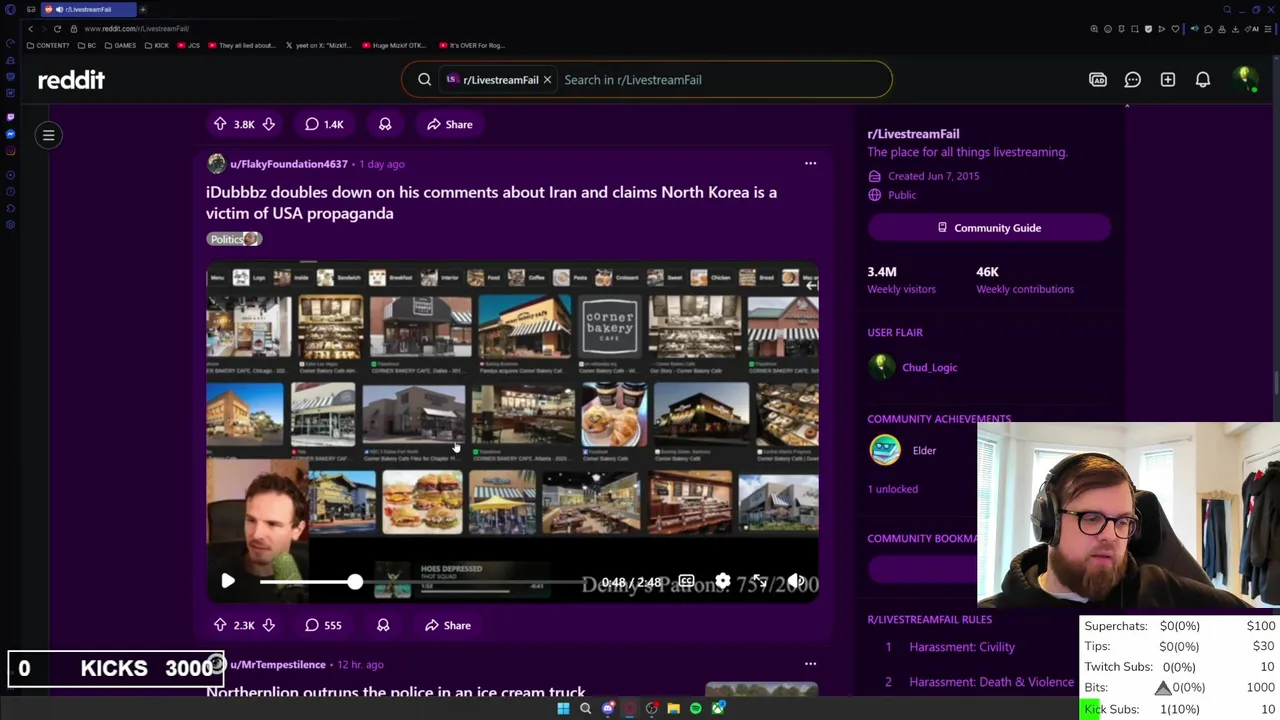Downvote the post with 3.8K votes
Image resolution: width=1280 pixels, height=720 pixels.
point(268,124)
